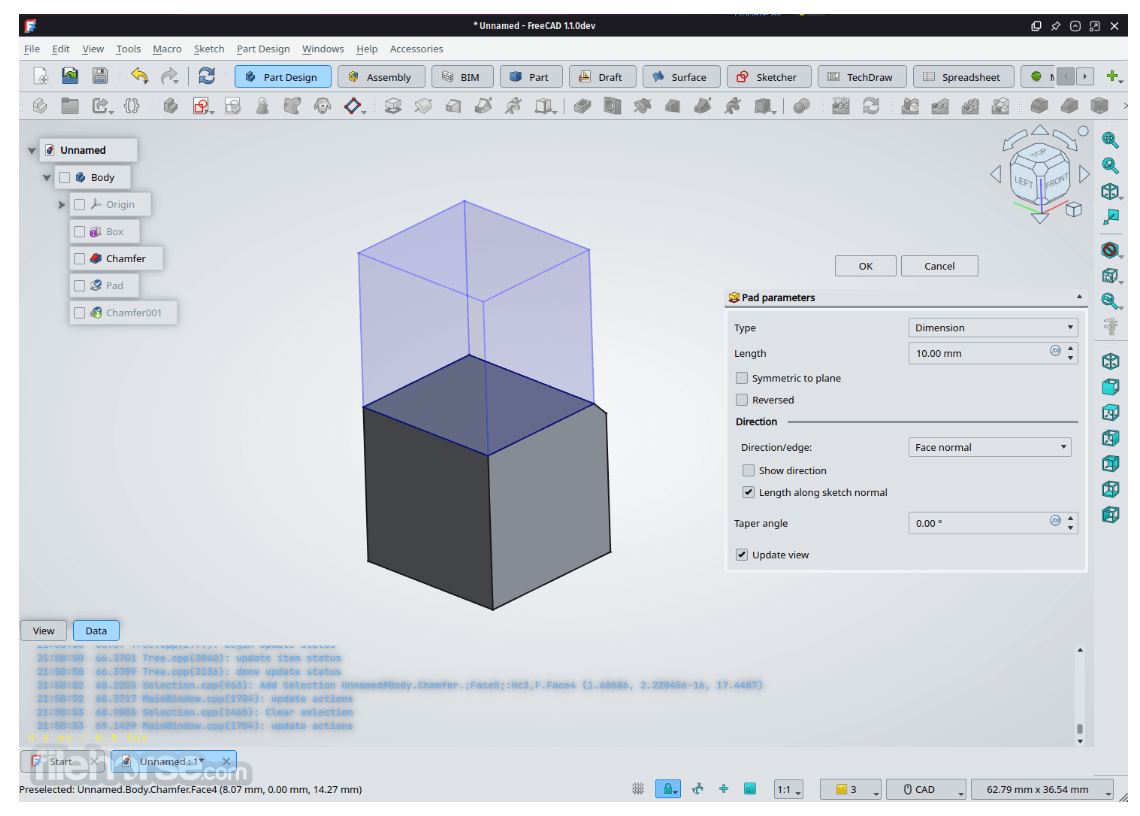Viewport: 1140px width, 816px height.
Task: Expand the Origin tree node
Action: point(62,205)
